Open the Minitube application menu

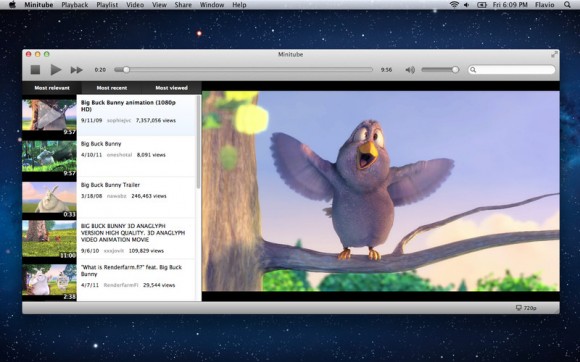(x=38, y=4)
